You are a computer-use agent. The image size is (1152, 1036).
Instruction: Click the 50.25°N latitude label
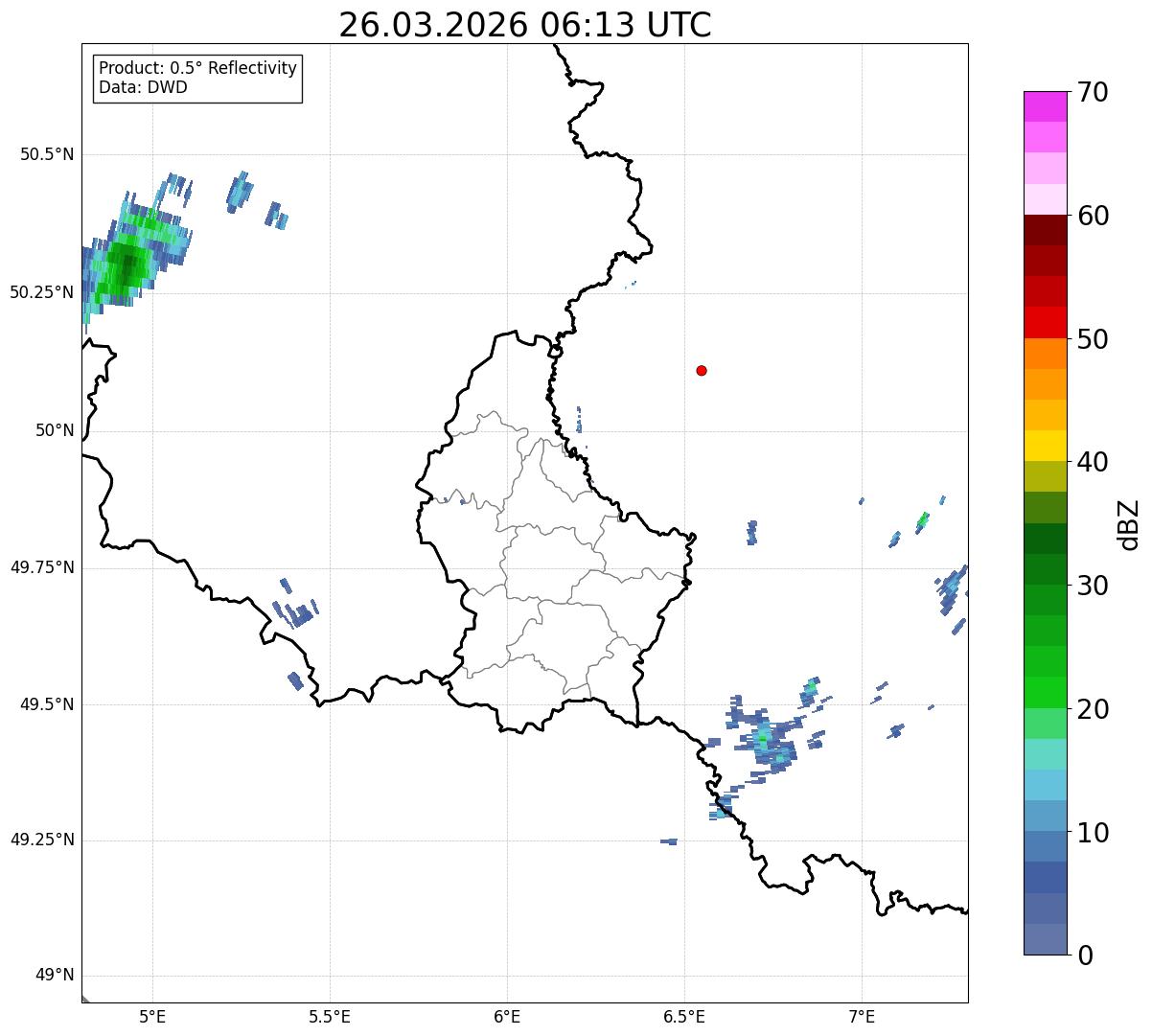coord(41,292)
